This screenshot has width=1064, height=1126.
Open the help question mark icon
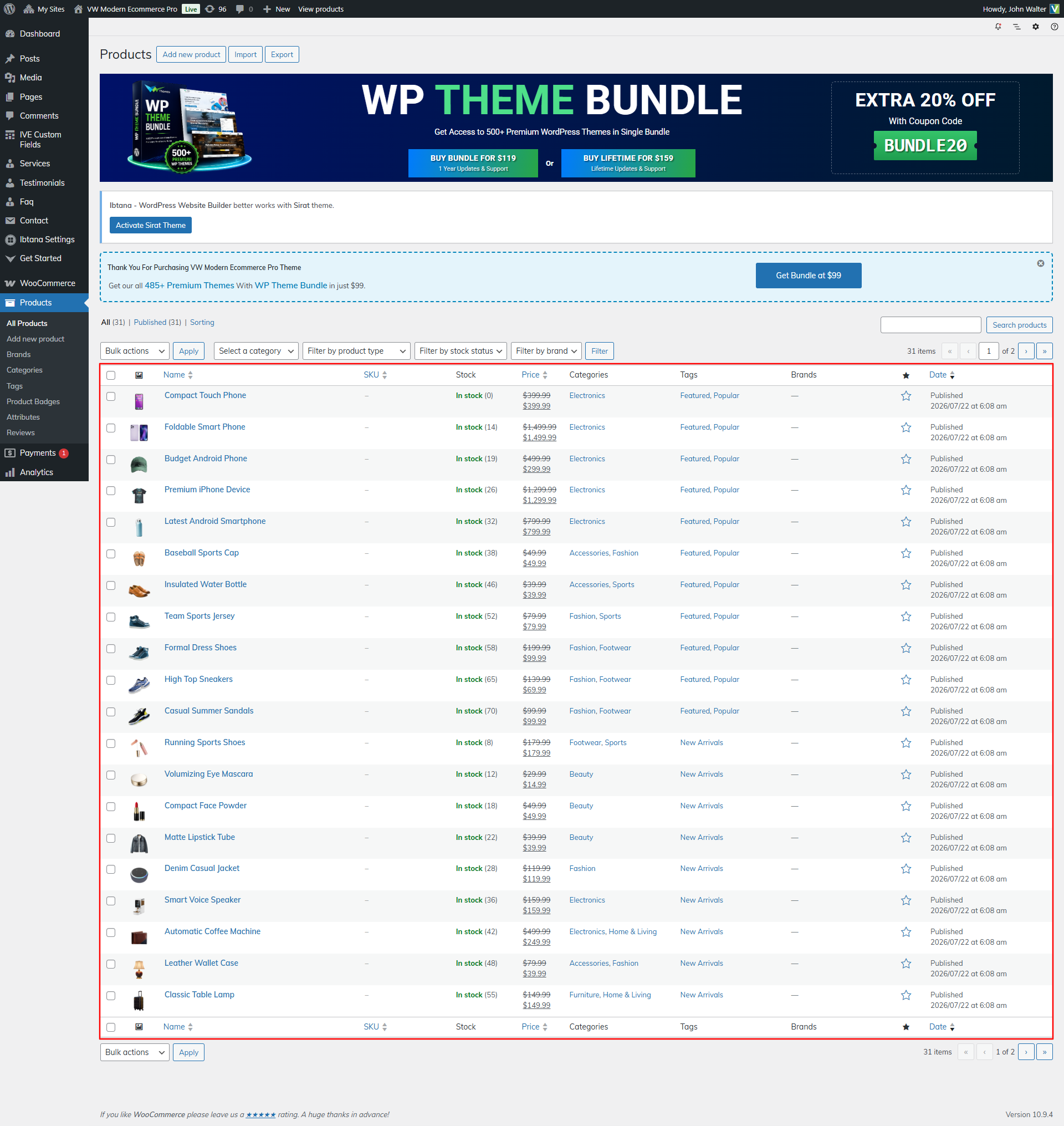(x=1055, y=27)
